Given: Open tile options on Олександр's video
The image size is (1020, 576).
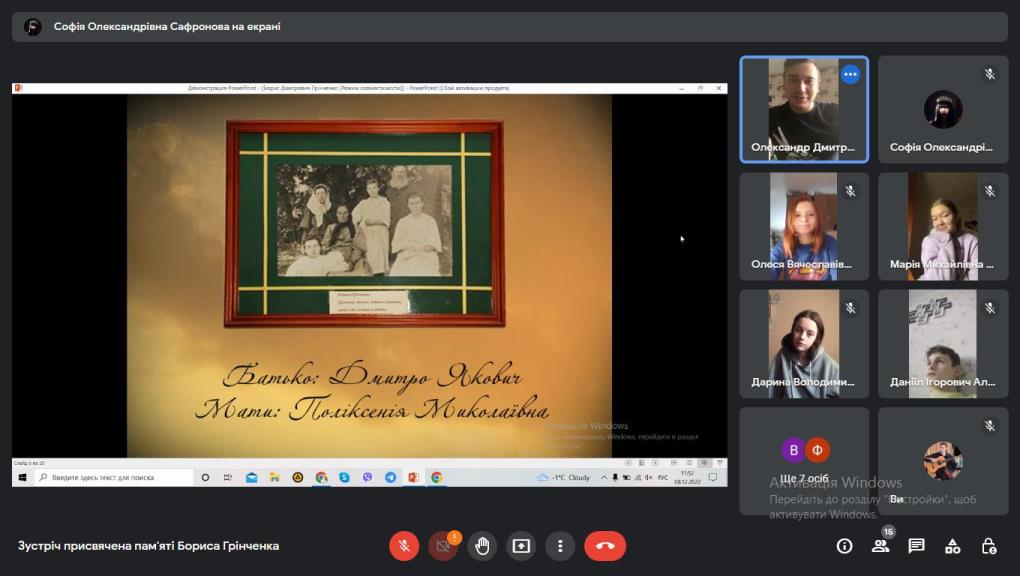Looking at the screenshot, I should pos(850,74).
